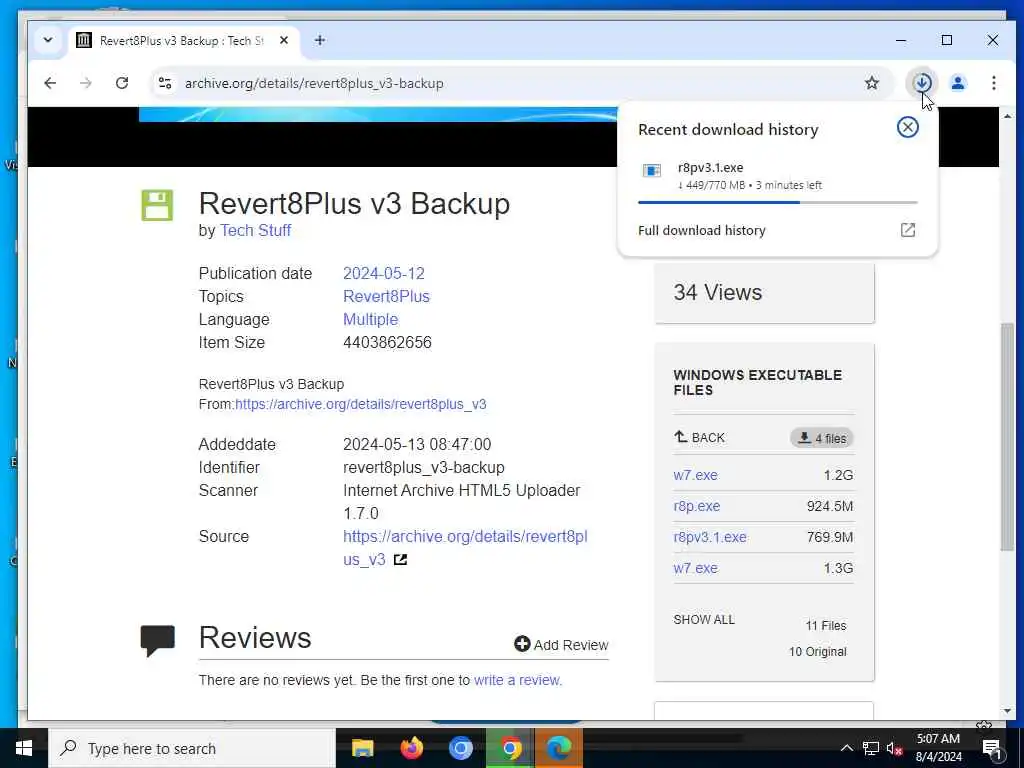1024x768 pixels.
Task: Open the blue Chromium taskbar icon
Action: click(460, 748)
